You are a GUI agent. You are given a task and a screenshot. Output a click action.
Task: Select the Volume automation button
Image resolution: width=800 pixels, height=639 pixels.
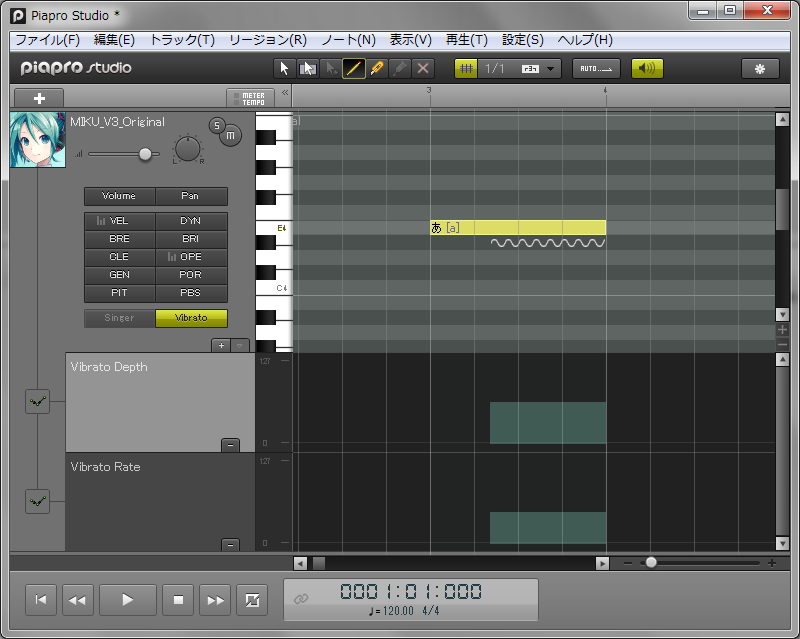click(x=119, y=196)
